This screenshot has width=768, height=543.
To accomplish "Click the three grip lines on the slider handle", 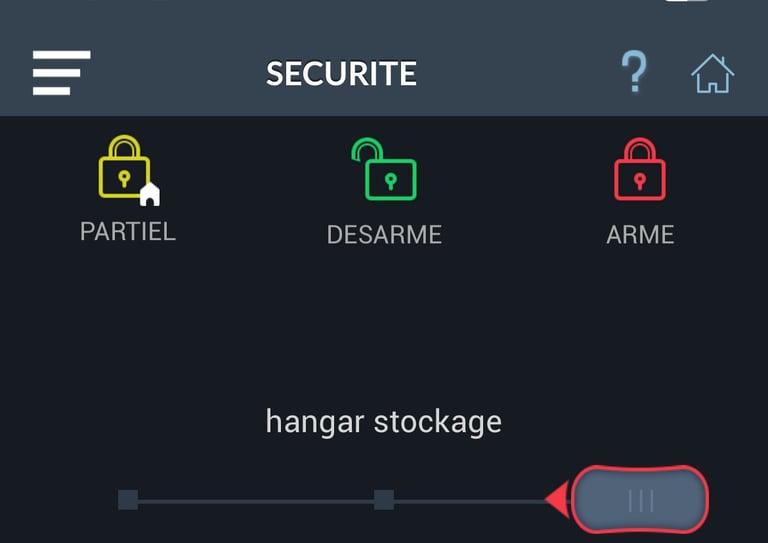I will pos(641,500).
